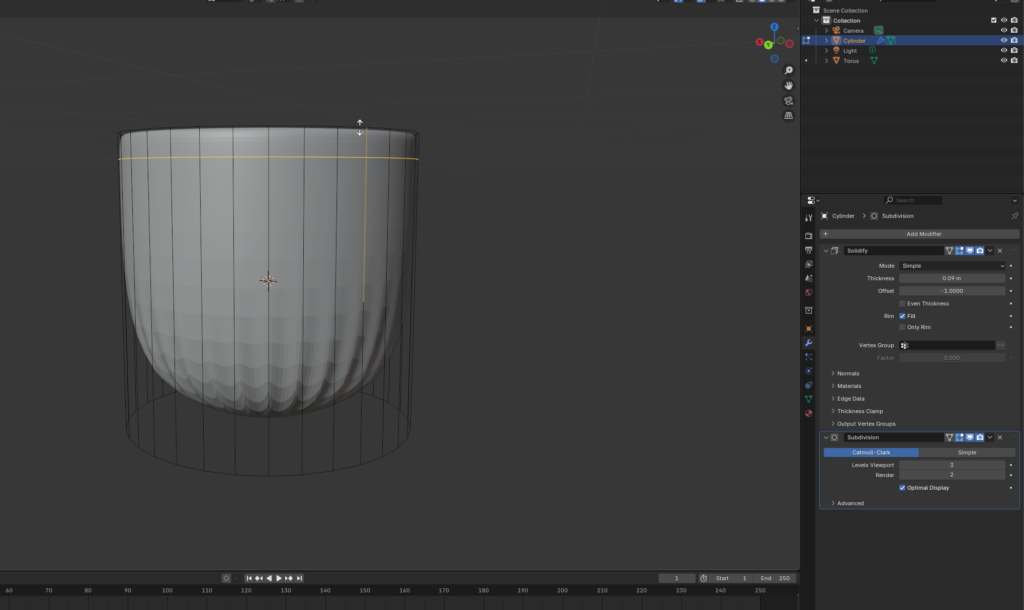Pin the properties editor context
The width and height of the screenshot is (1024, 610).
pyautogui.click(x=1014, y=216)
